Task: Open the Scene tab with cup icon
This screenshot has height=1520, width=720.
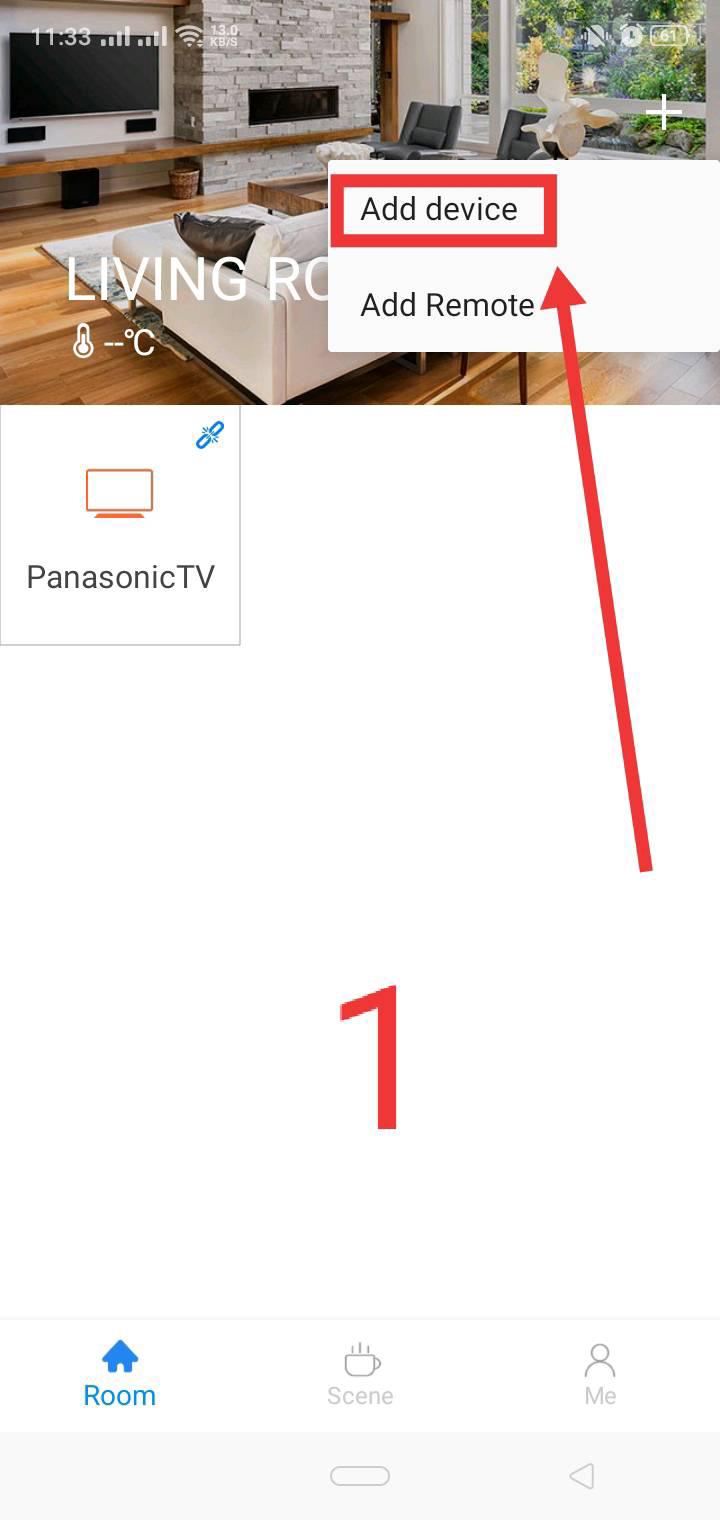Action: click(x=360, y=1375)
